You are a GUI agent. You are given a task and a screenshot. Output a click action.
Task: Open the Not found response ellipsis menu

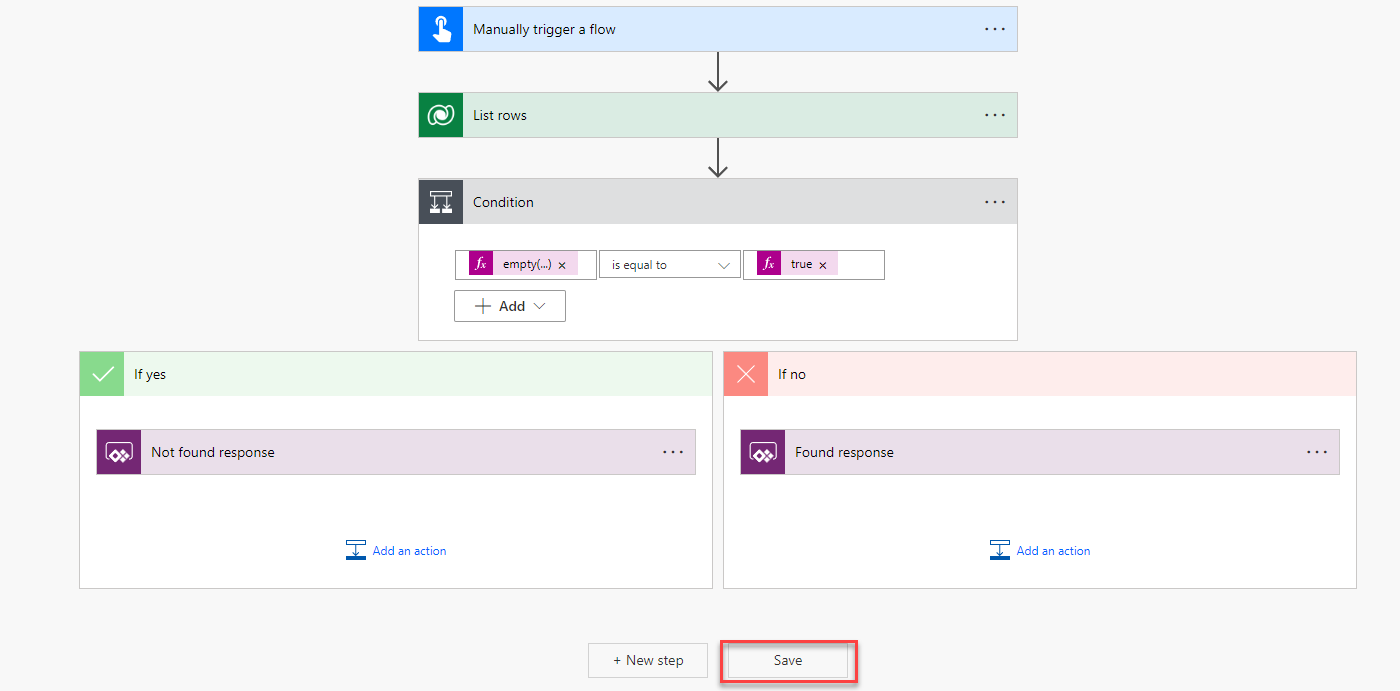[x=673, y=452]
